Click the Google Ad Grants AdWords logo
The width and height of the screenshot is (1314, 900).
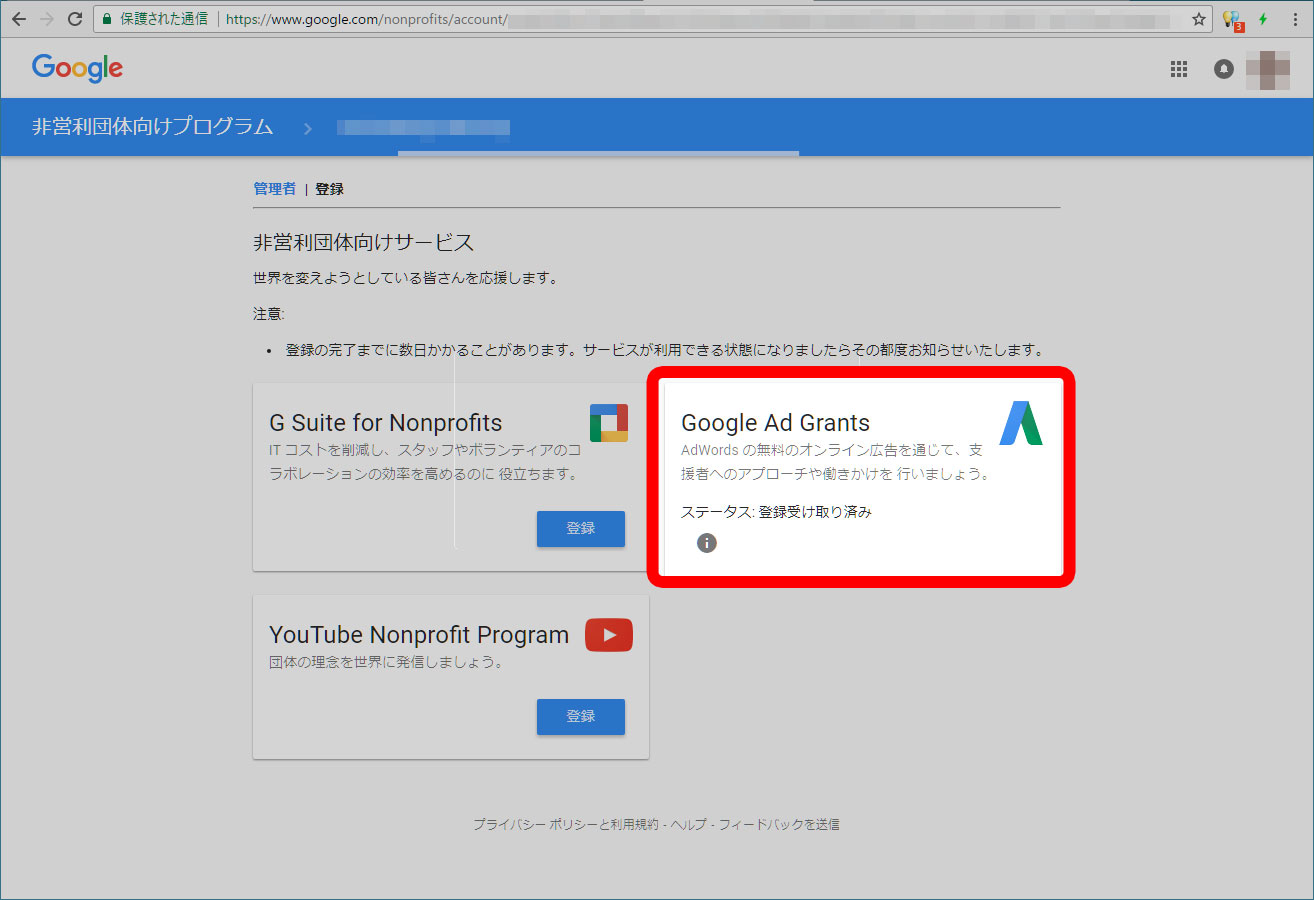coord(1021,423)
